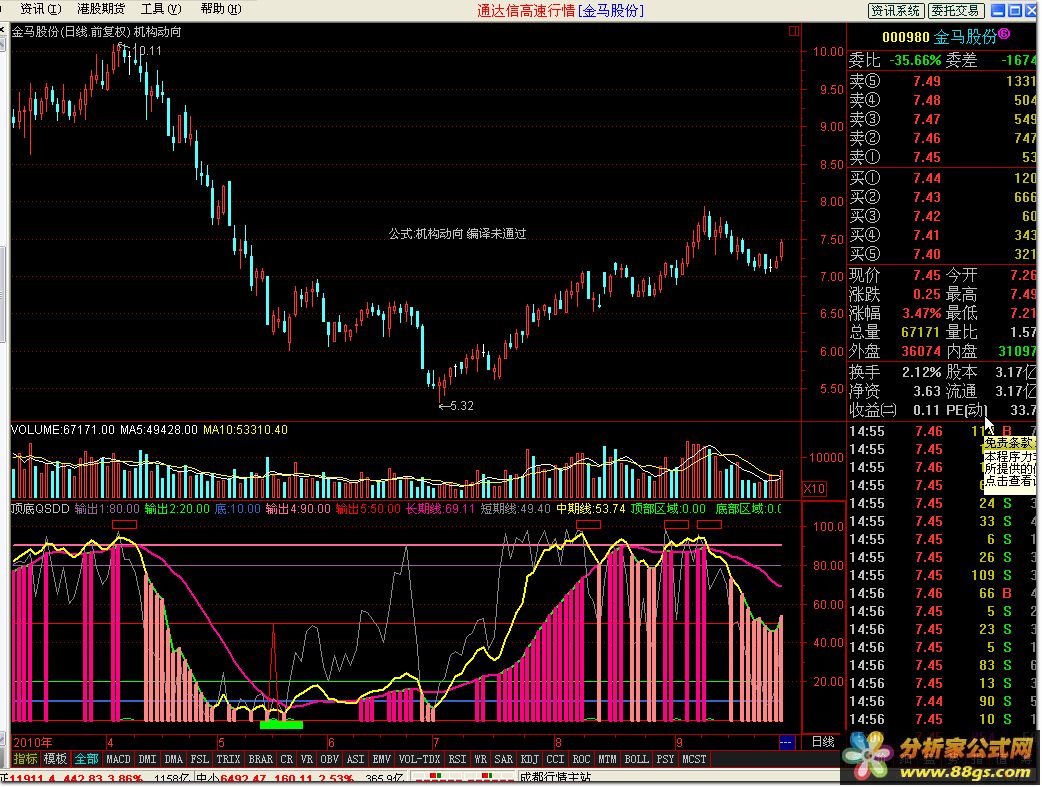
Task: Click the 委比 -35.66% value
Action: click(x=915, y=60)
